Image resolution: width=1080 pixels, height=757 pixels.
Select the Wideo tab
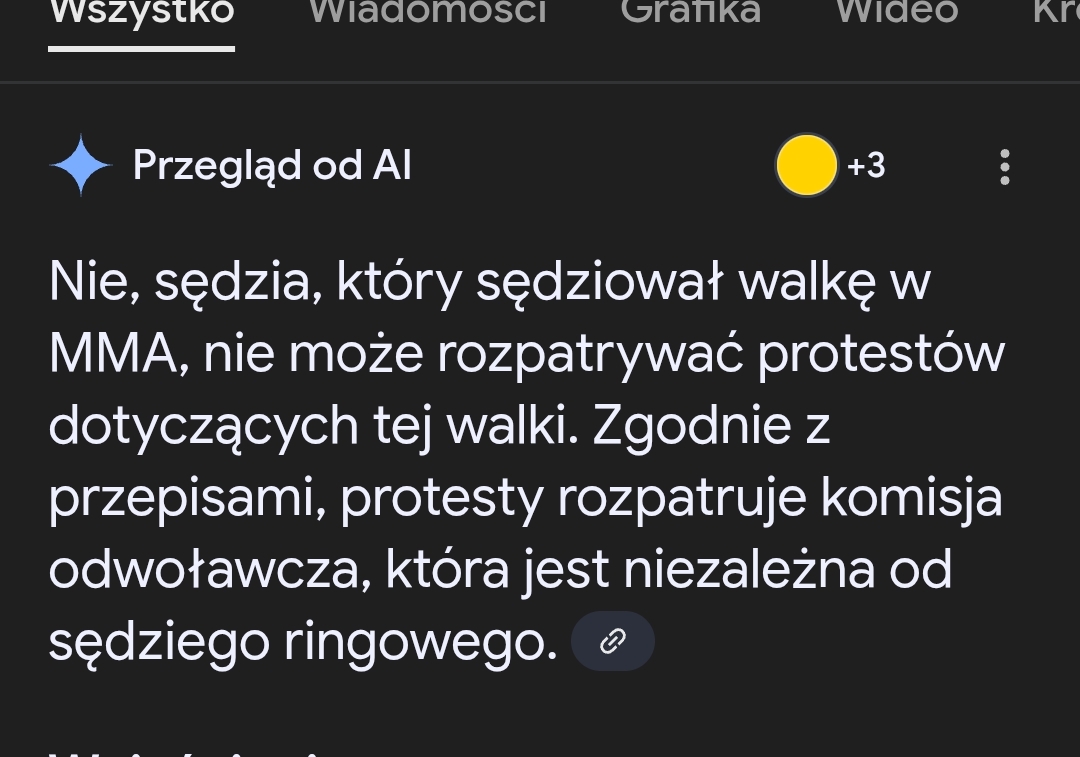896,12
